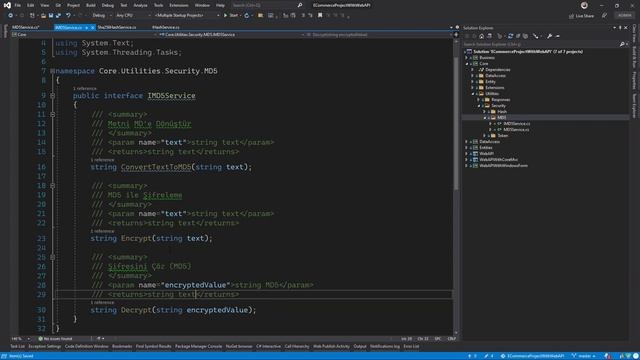
Task: Click the Solution Explorer search magnifier icon
Action: (622, 44)
